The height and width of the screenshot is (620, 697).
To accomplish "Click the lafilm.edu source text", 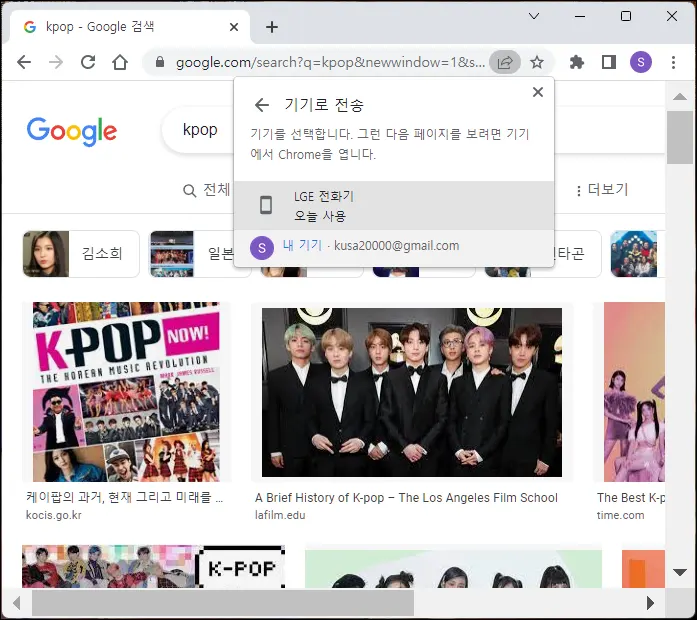I will click(280, 515).
